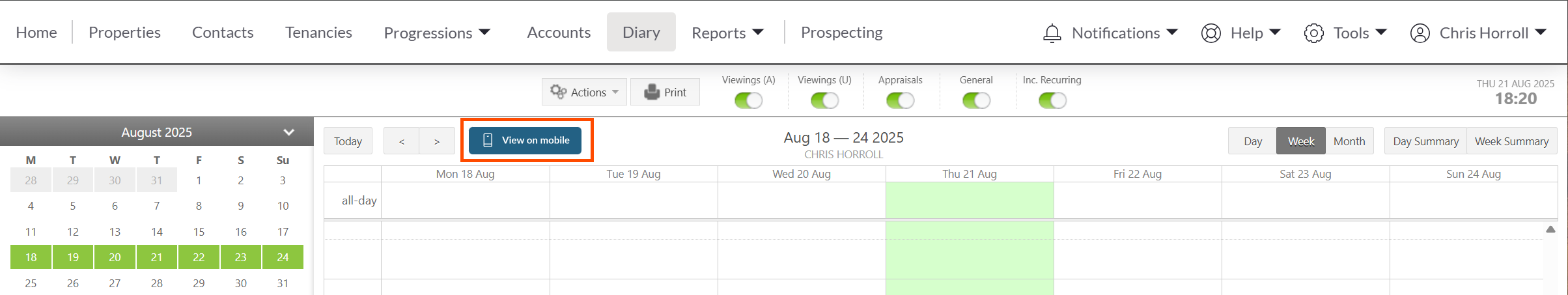Toggle Viewings (A) switch off

click(x=748, y=100)
